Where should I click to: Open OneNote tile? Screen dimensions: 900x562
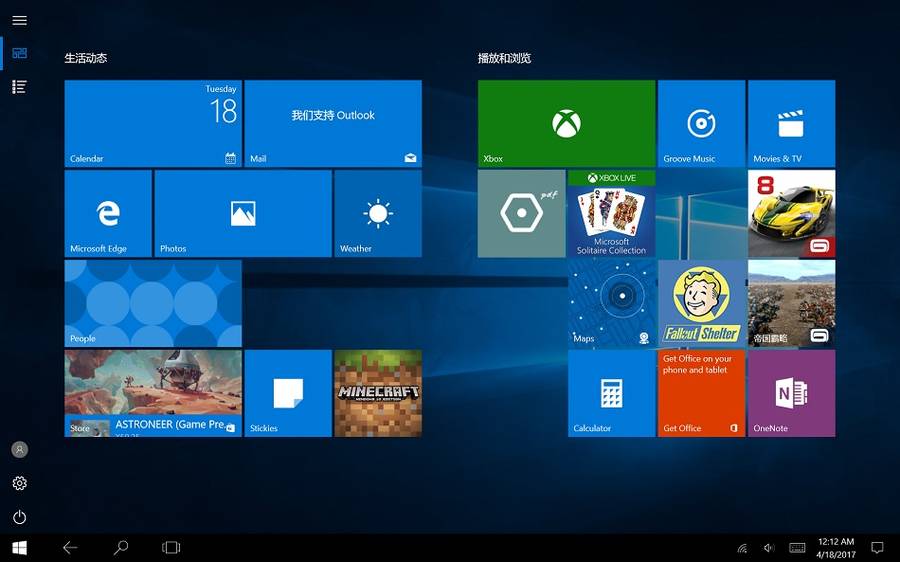coord(791,393)
